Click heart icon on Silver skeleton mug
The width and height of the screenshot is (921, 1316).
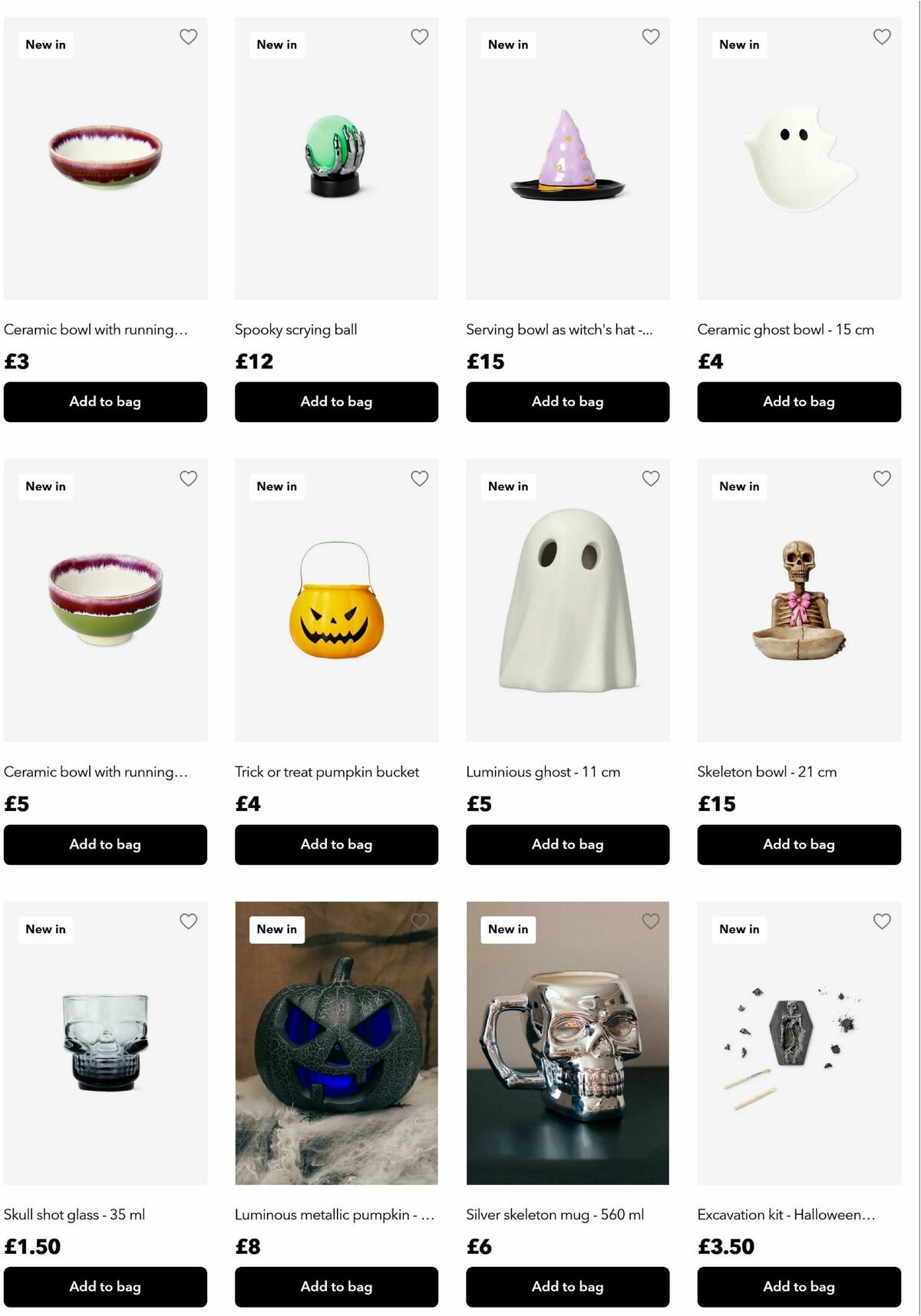(651, 922)
